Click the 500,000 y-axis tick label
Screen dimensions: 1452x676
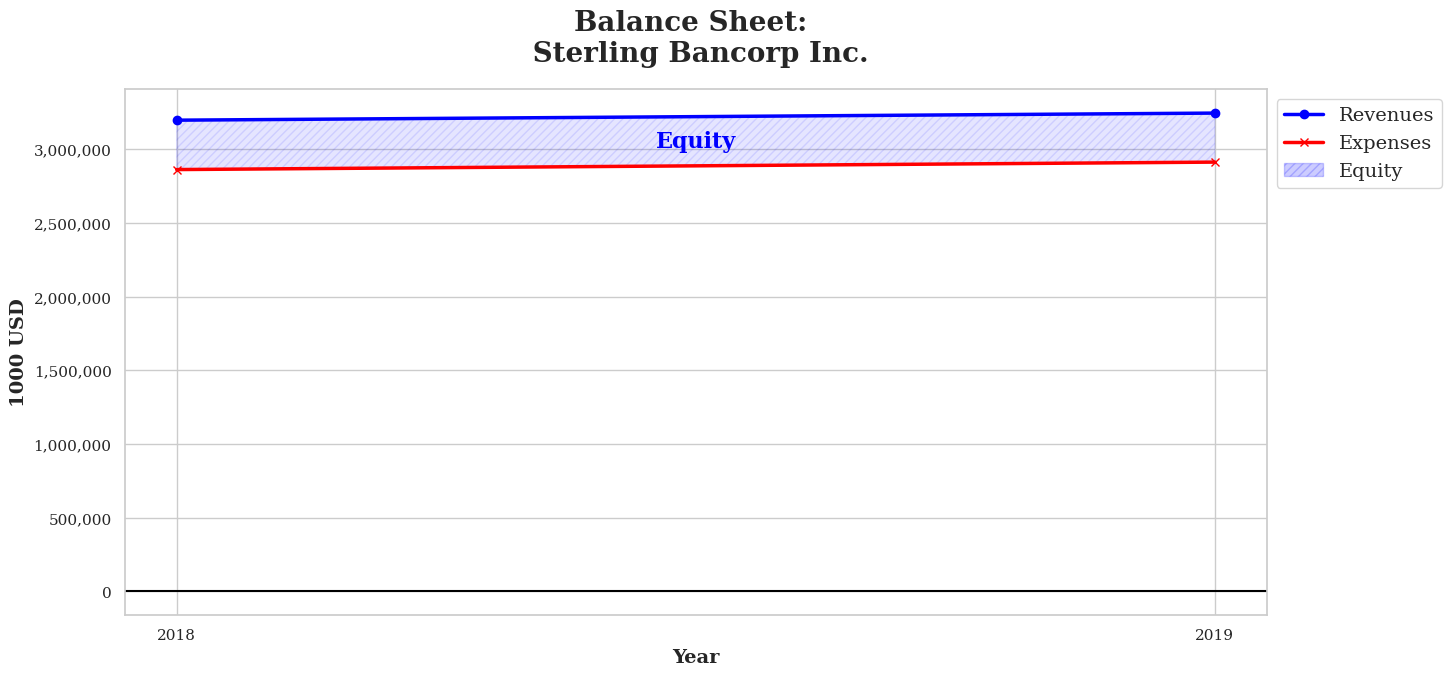80,519
